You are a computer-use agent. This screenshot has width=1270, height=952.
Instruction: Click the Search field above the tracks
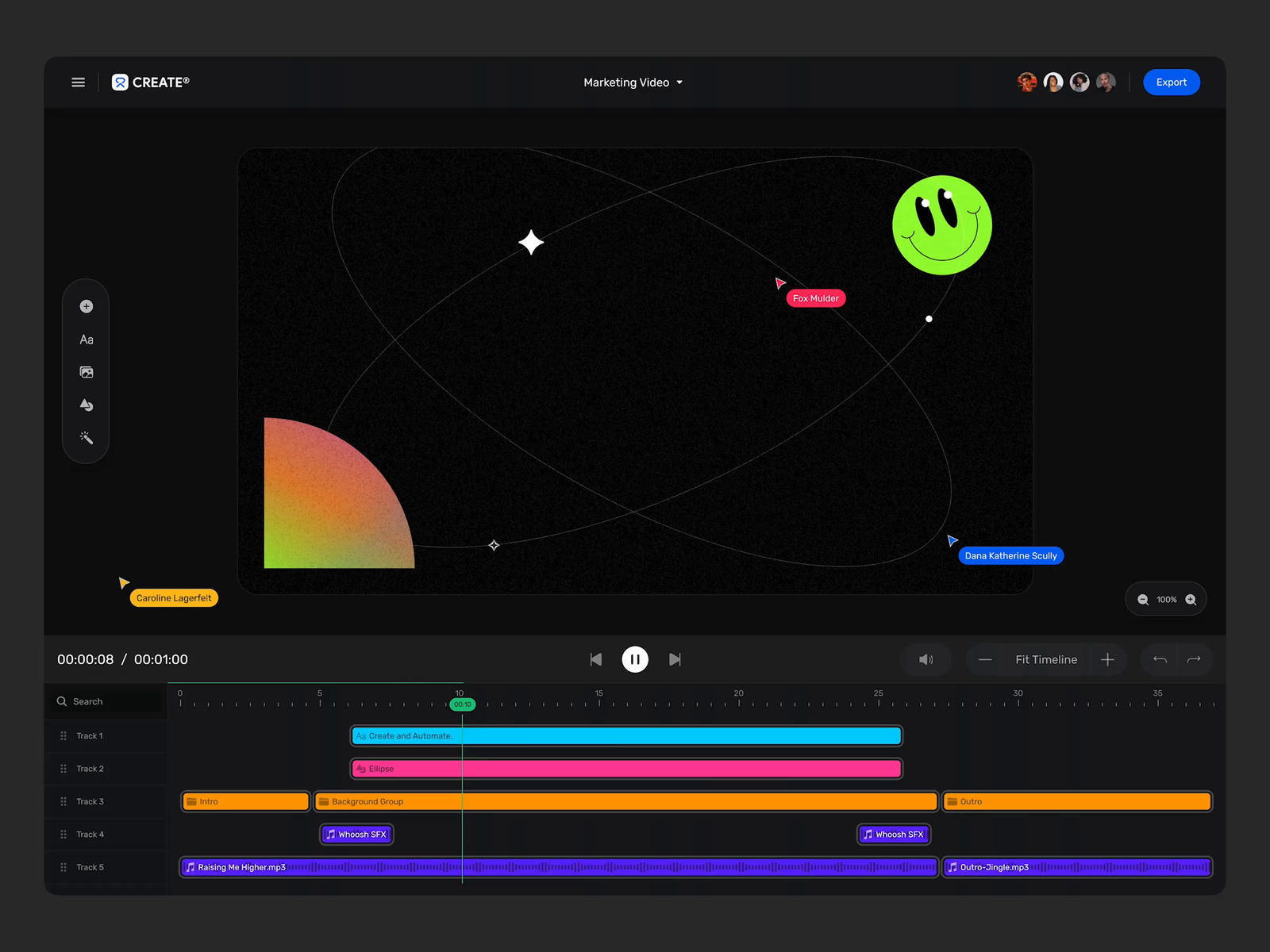point(105,701)
